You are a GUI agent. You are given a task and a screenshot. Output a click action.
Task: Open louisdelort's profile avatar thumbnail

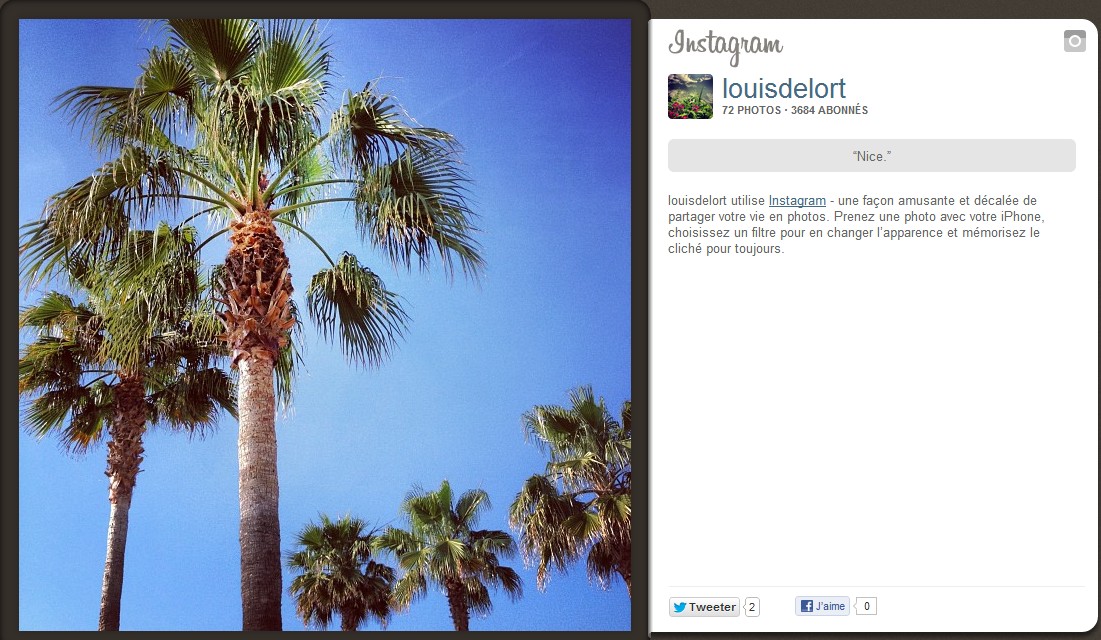pos(690,96)
